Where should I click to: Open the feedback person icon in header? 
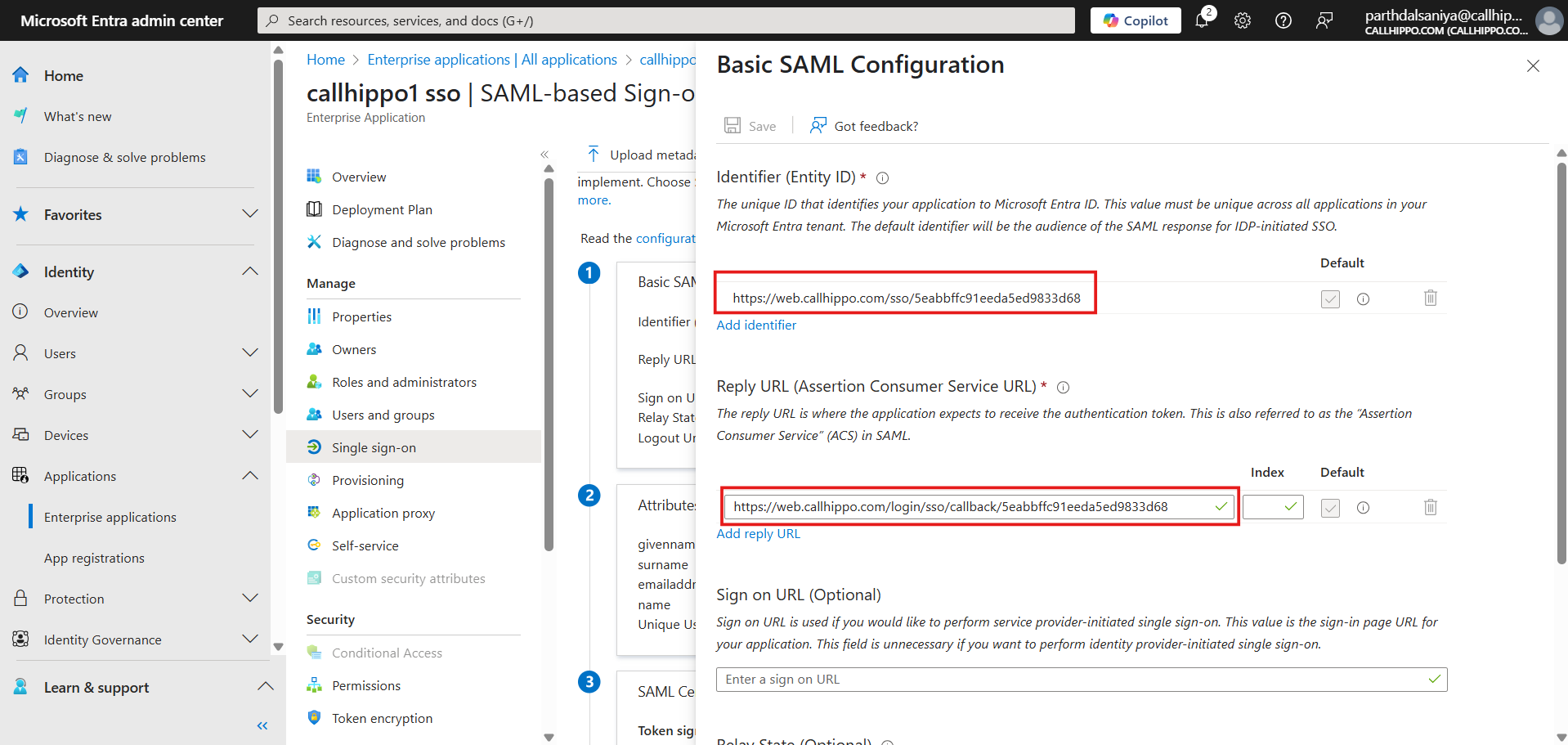[1324, 20]
